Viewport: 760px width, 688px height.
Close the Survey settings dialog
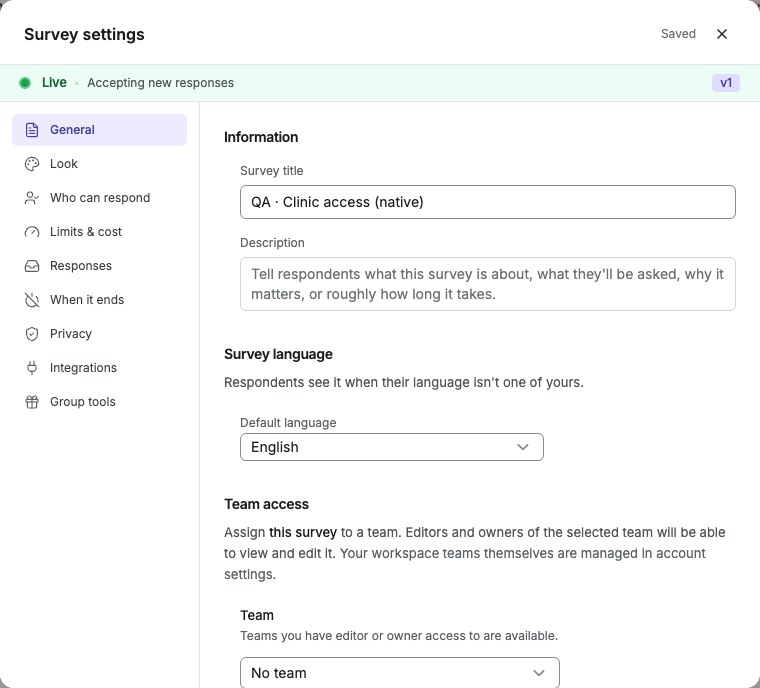(722, 34)
